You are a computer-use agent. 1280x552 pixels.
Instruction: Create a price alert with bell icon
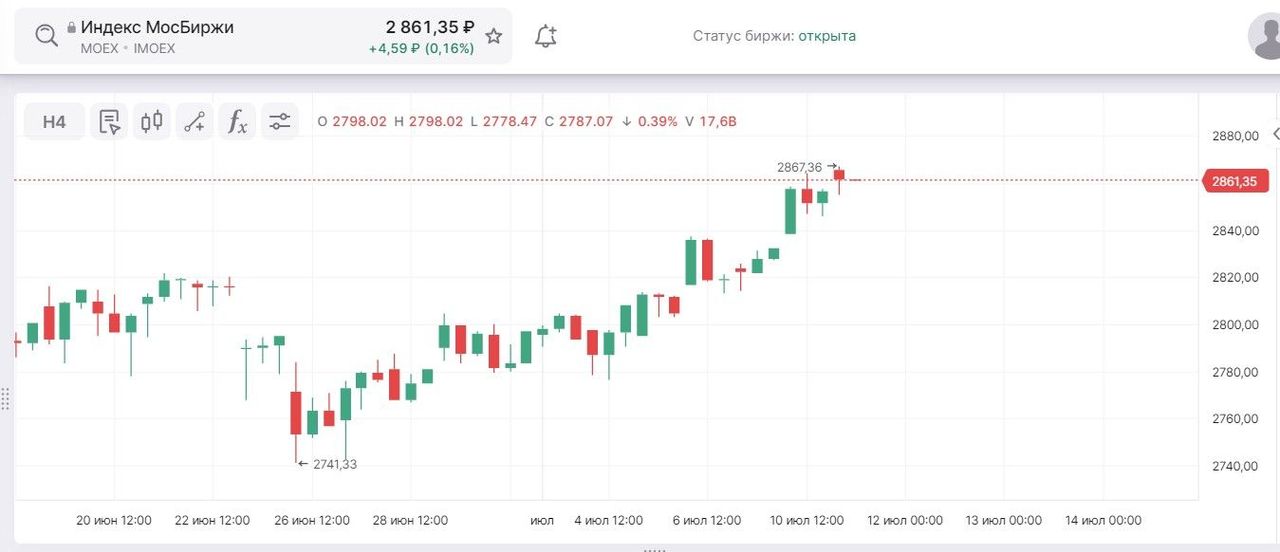(x=545, y=37)
